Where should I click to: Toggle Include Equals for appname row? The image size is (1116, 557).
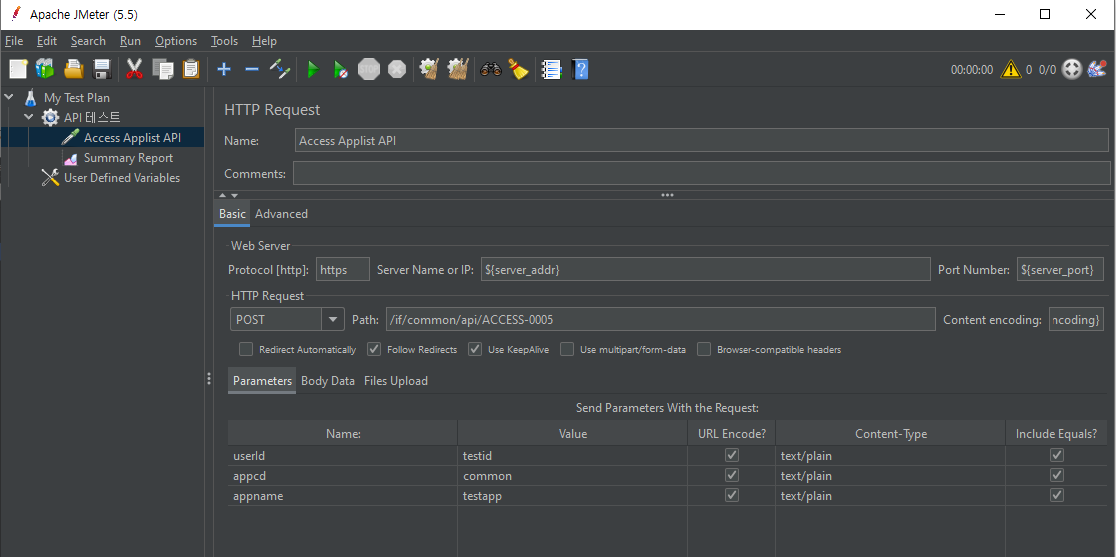[1057, 495]
